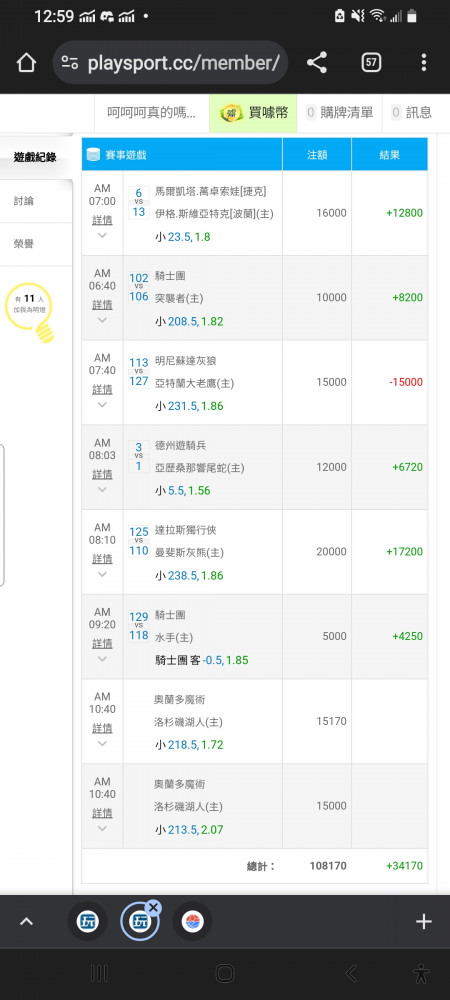
Task: Open the 榮譽 sidebar tab
Action: click(36, 244)
